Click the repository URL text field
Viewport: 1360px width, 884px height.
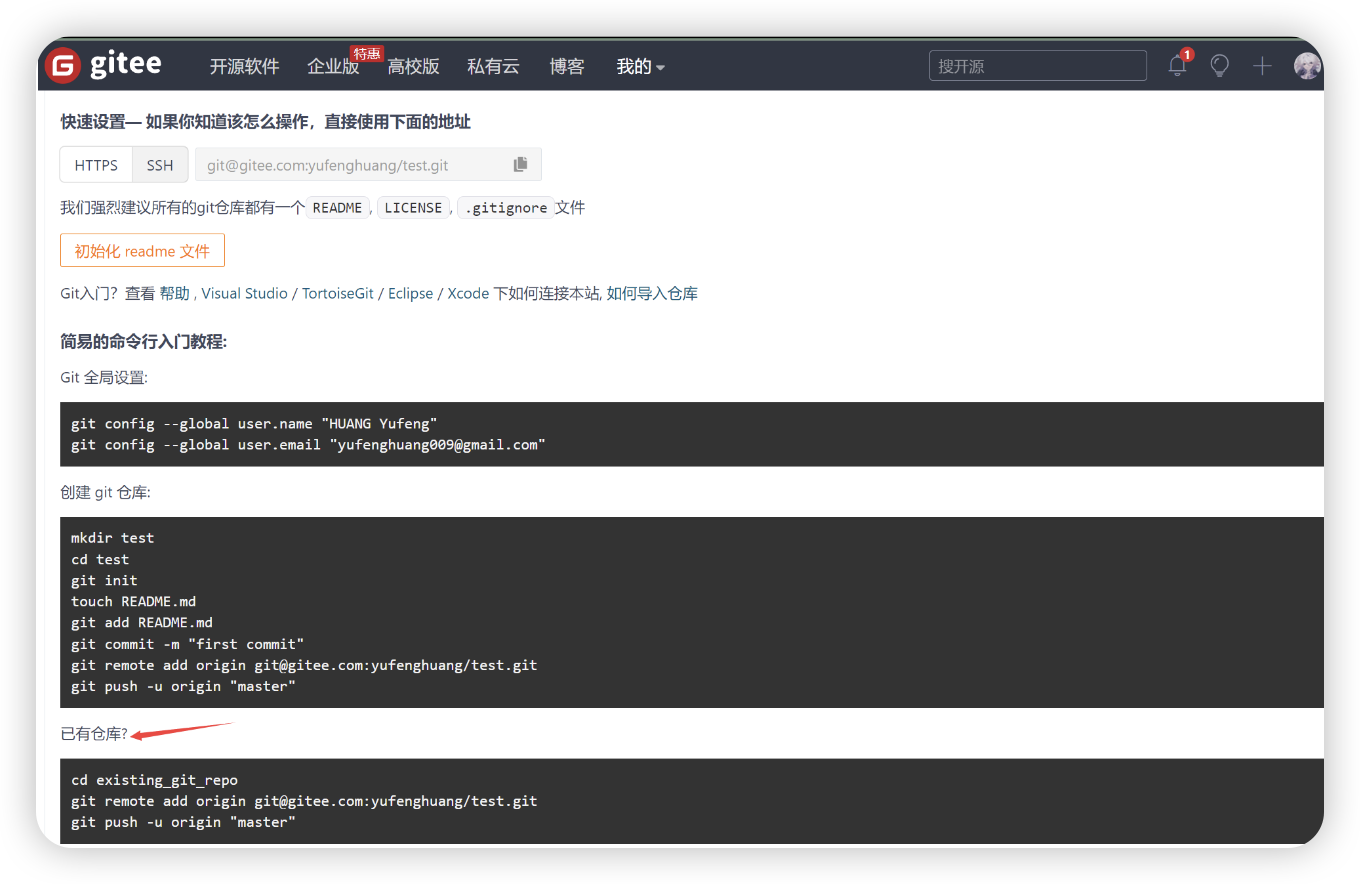tap(350, 165)
